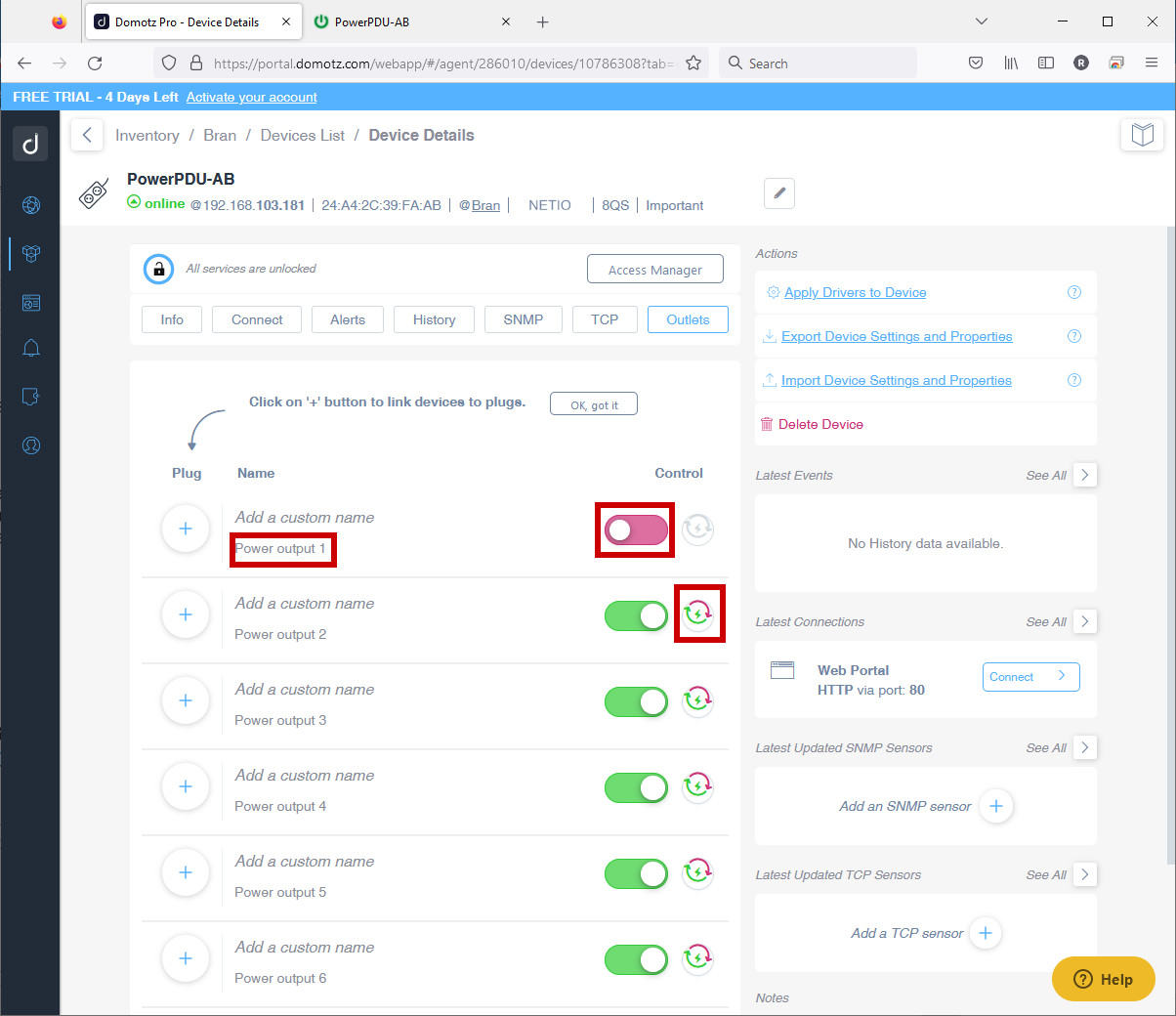
Task: Link a device to plug 1
Action: click(x=186, y=529)
